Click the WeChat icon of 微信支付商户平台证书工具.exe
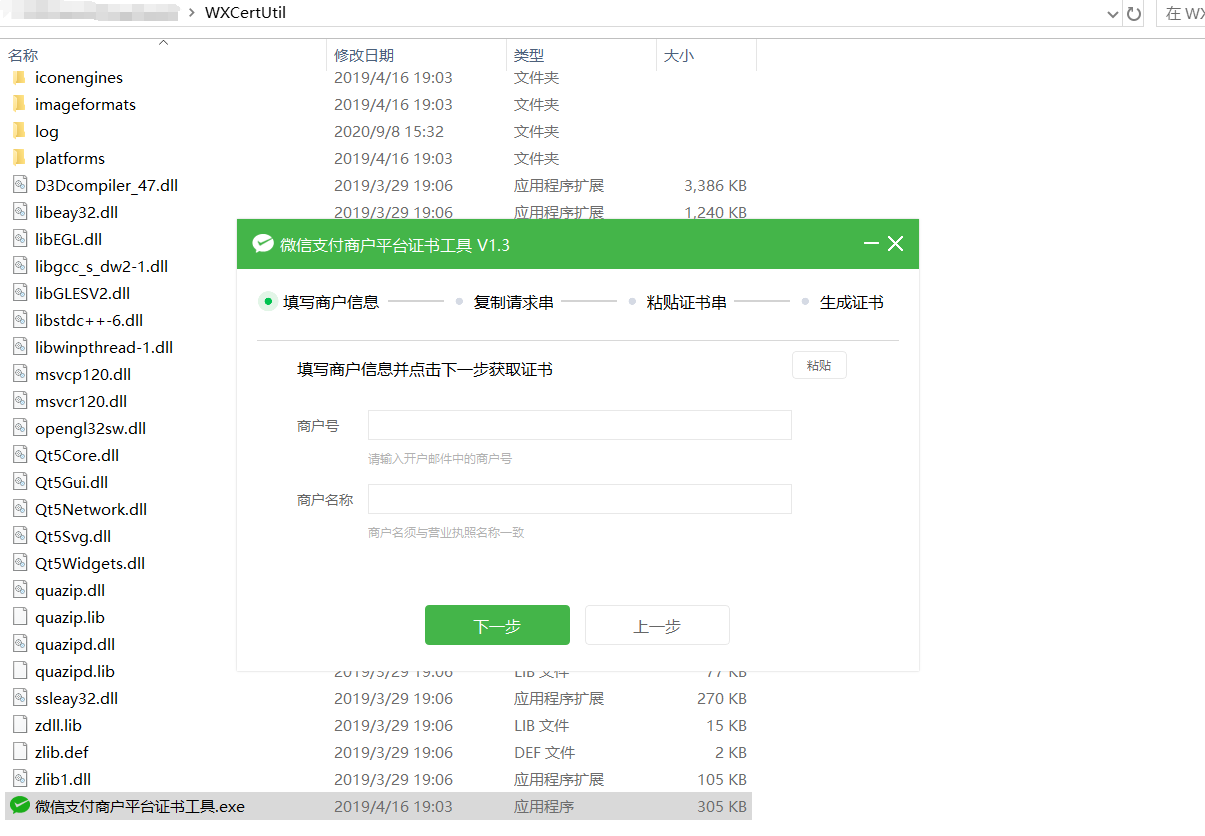This screenshot has height=836, width=1205. click(x=20, y=806)
